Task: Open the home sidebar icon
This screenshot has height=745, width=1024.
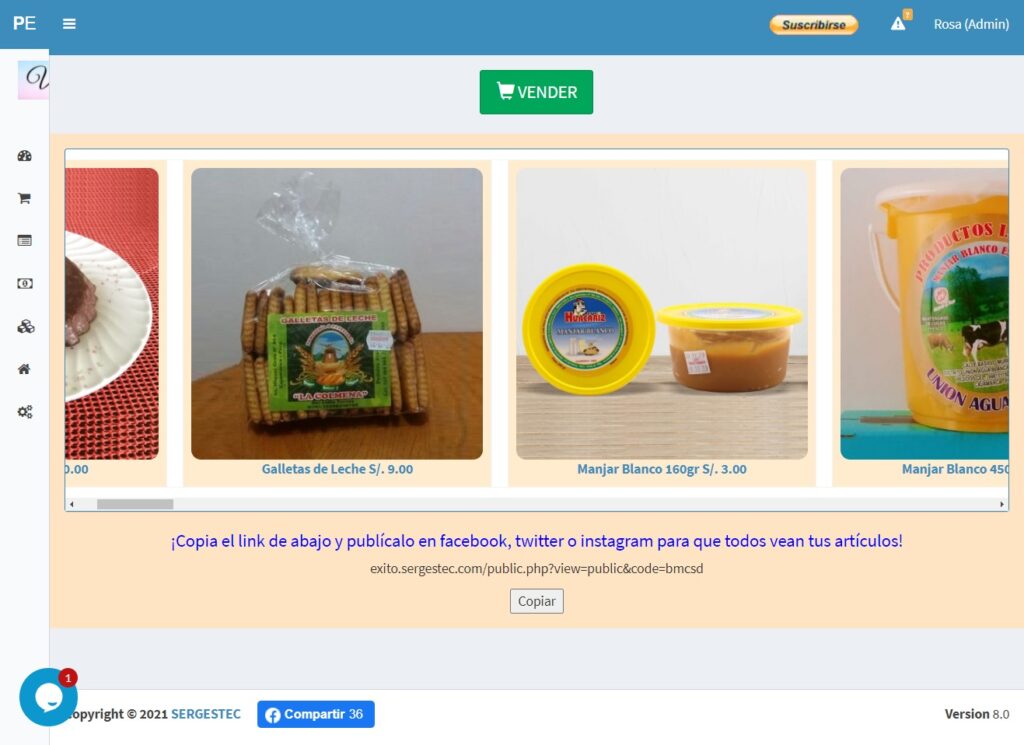Action: click(24, 369)
